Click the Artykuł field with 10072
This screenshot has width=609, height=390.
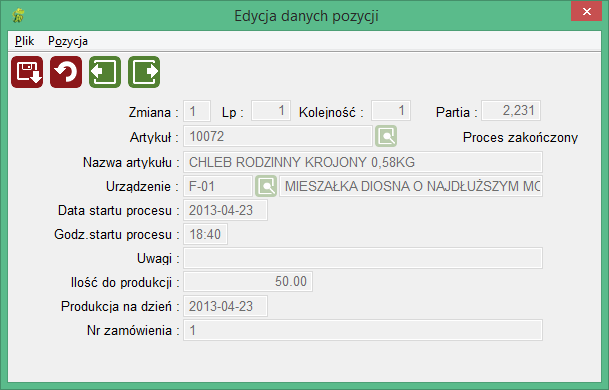(x=278, y=136)
